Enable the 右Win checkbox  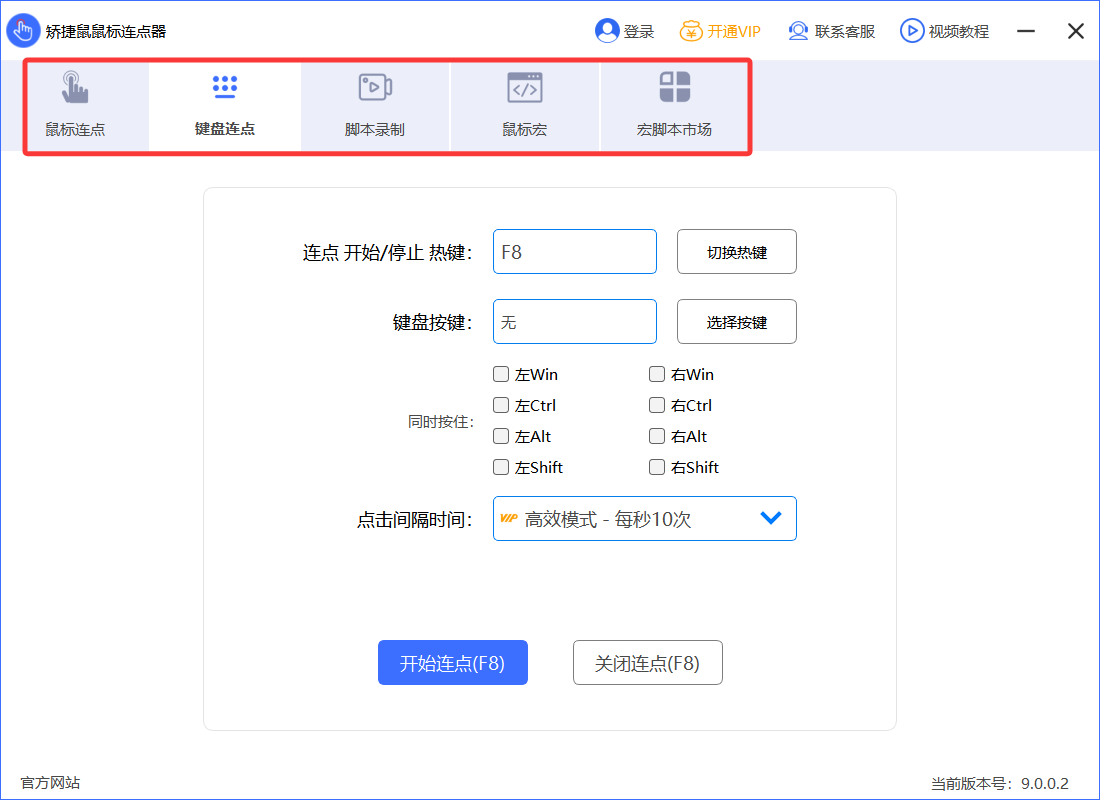(657, 374)
